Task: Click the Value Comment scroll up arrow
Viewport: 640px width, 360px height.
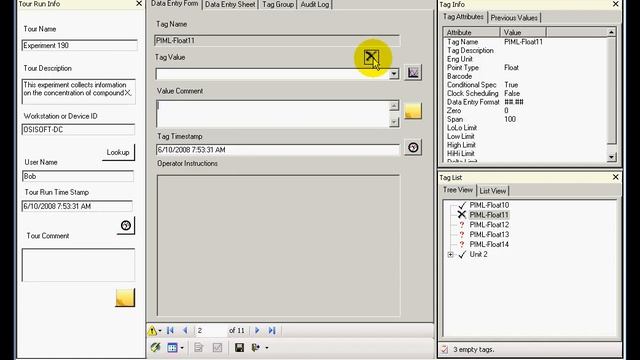Action: point(394,106)
